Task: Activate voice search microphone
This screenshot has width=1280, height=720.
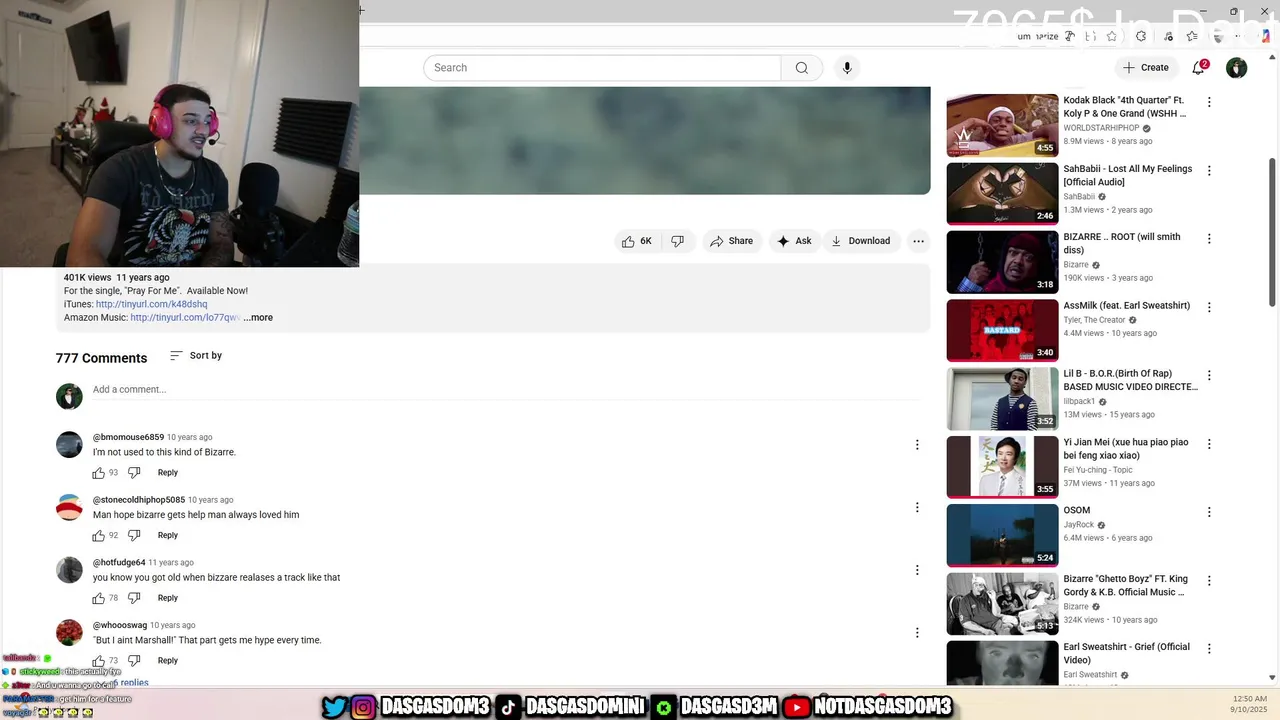Action: click(847, 68)
